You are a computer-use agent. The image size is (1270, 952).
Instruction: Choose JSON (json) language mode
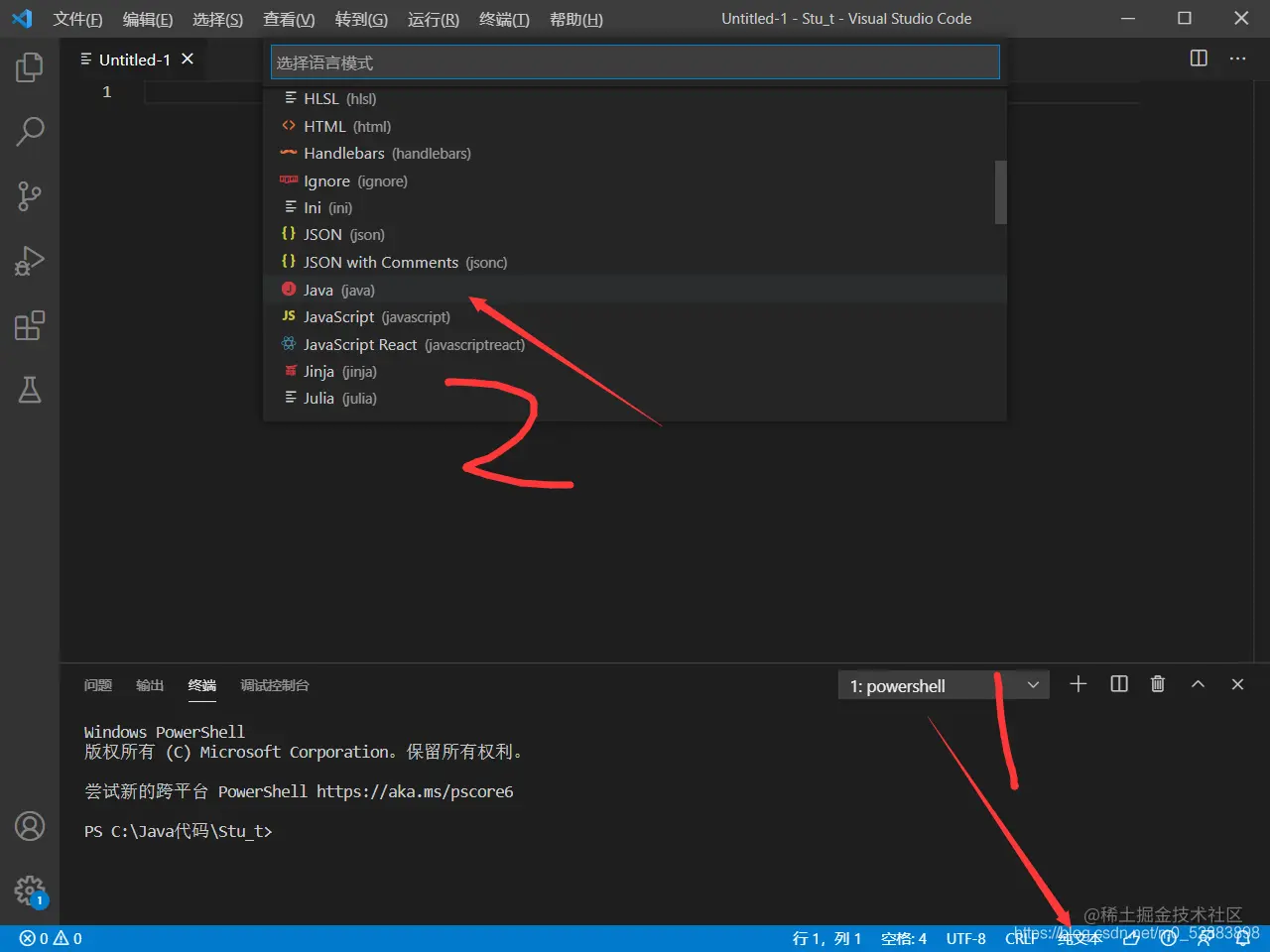point(635,234)
